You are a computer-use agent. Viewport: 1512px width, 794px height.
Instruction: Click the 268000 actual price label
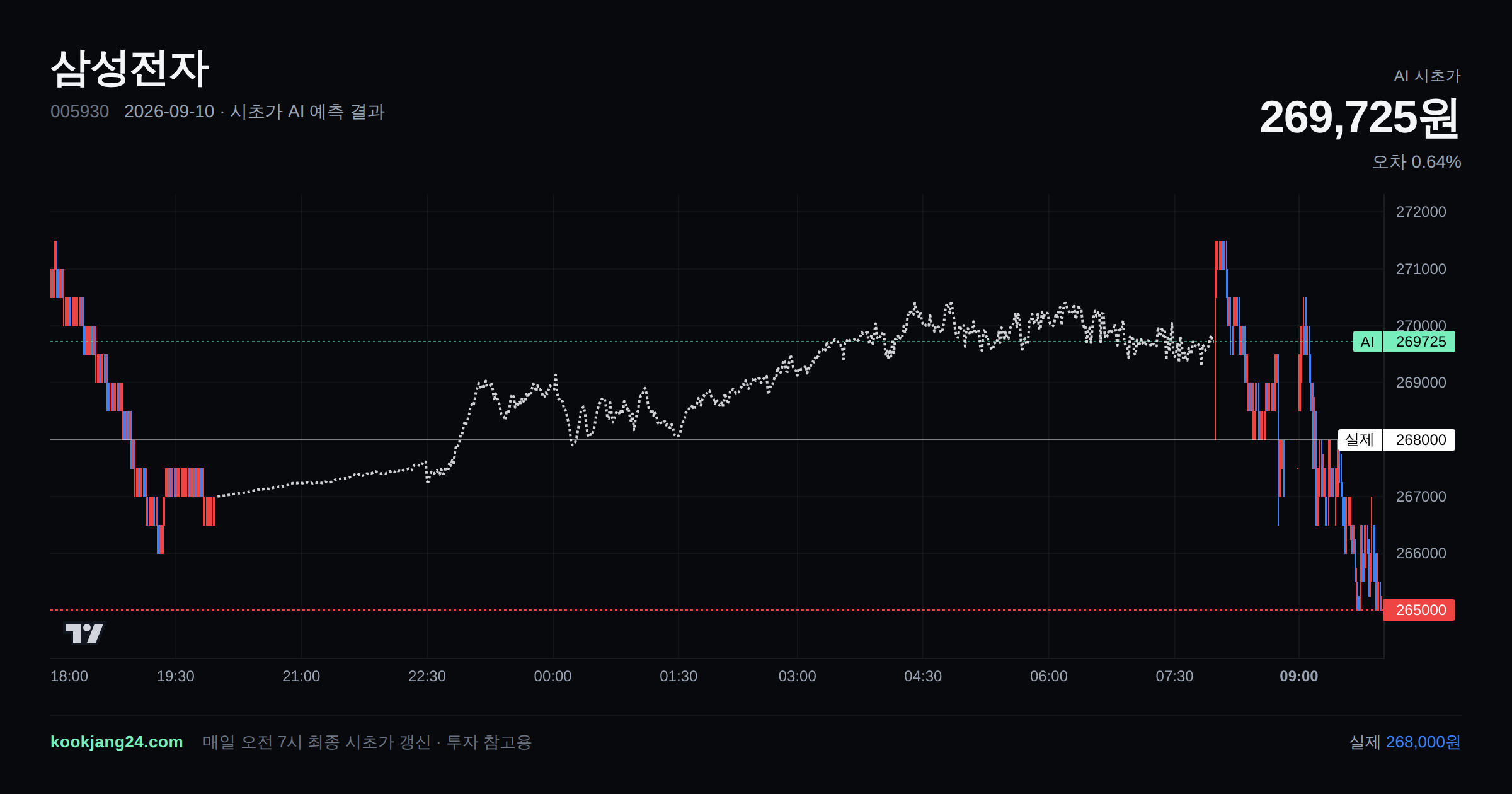point(1420,440)
